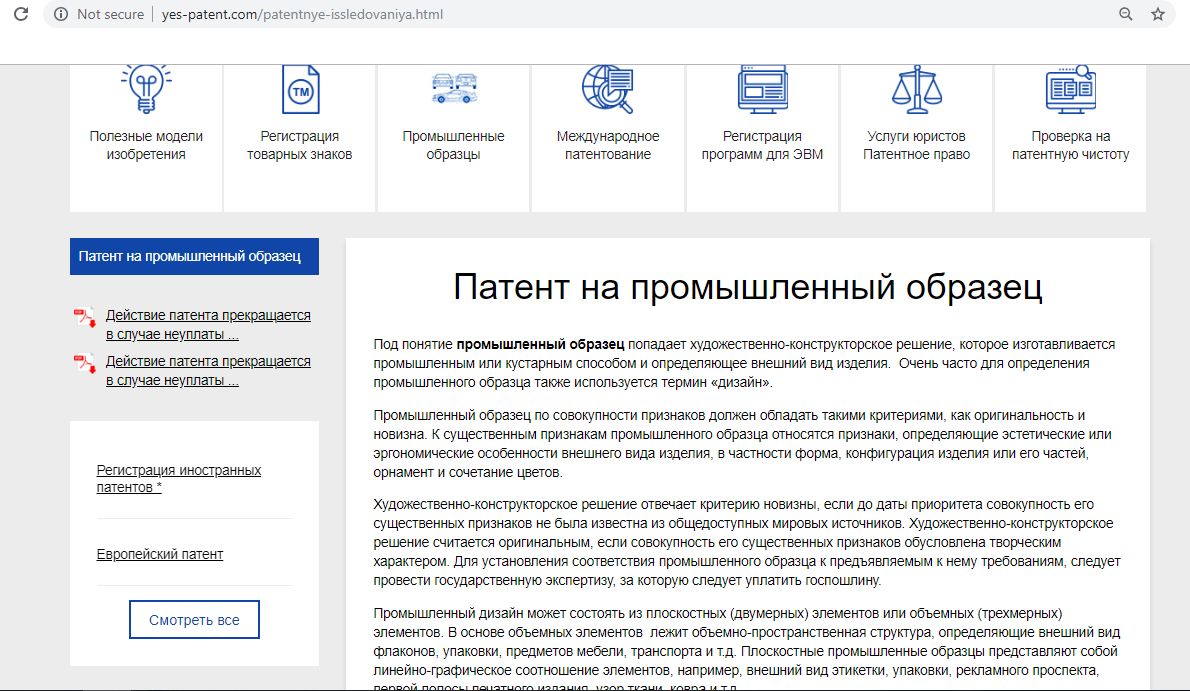Click the cars icon for industrial designs
The width and height of the screenshot is (1190, 691).
click(454, 88)
